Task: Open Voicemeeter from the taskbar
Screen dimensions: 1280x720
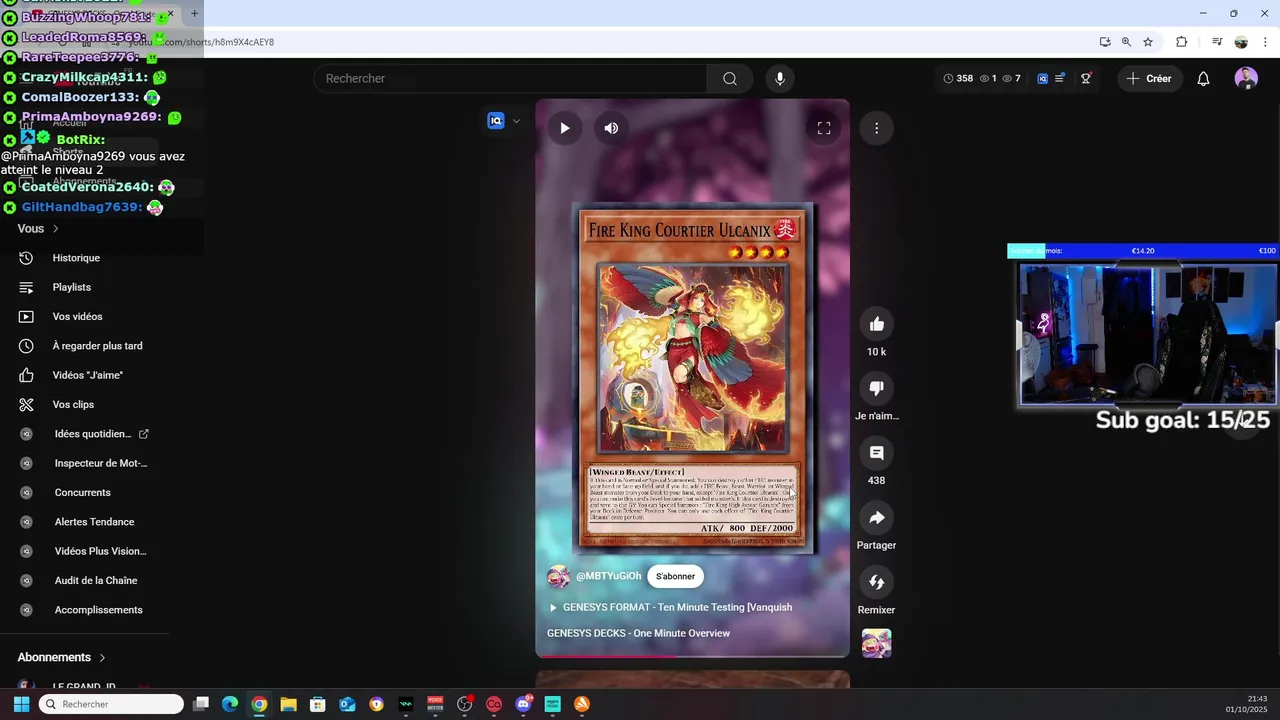Action: click(435, 704)
